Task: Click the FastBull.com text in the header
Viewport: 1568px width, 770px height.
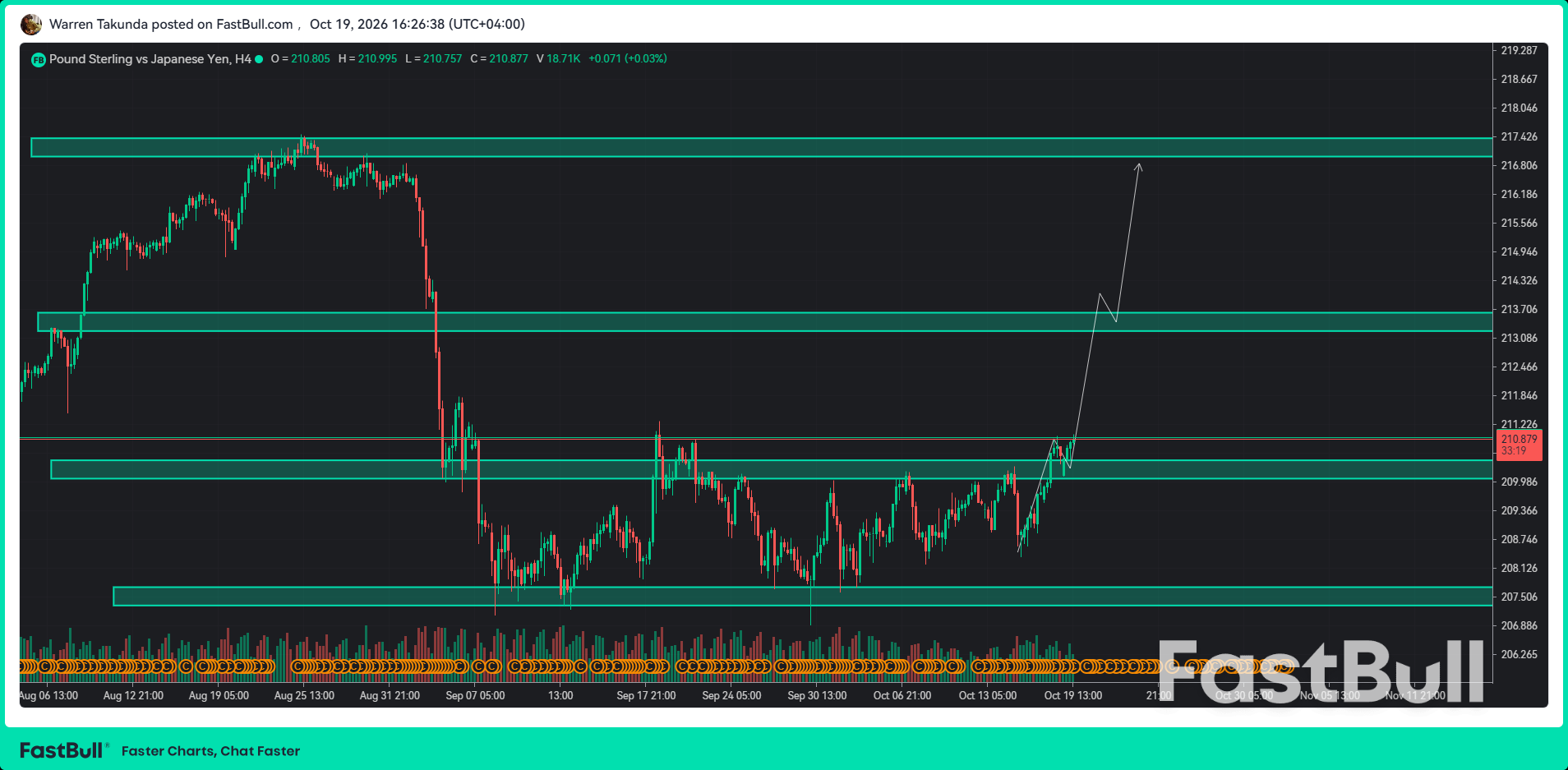Action: pyautogui.click(x=255, y=24)
